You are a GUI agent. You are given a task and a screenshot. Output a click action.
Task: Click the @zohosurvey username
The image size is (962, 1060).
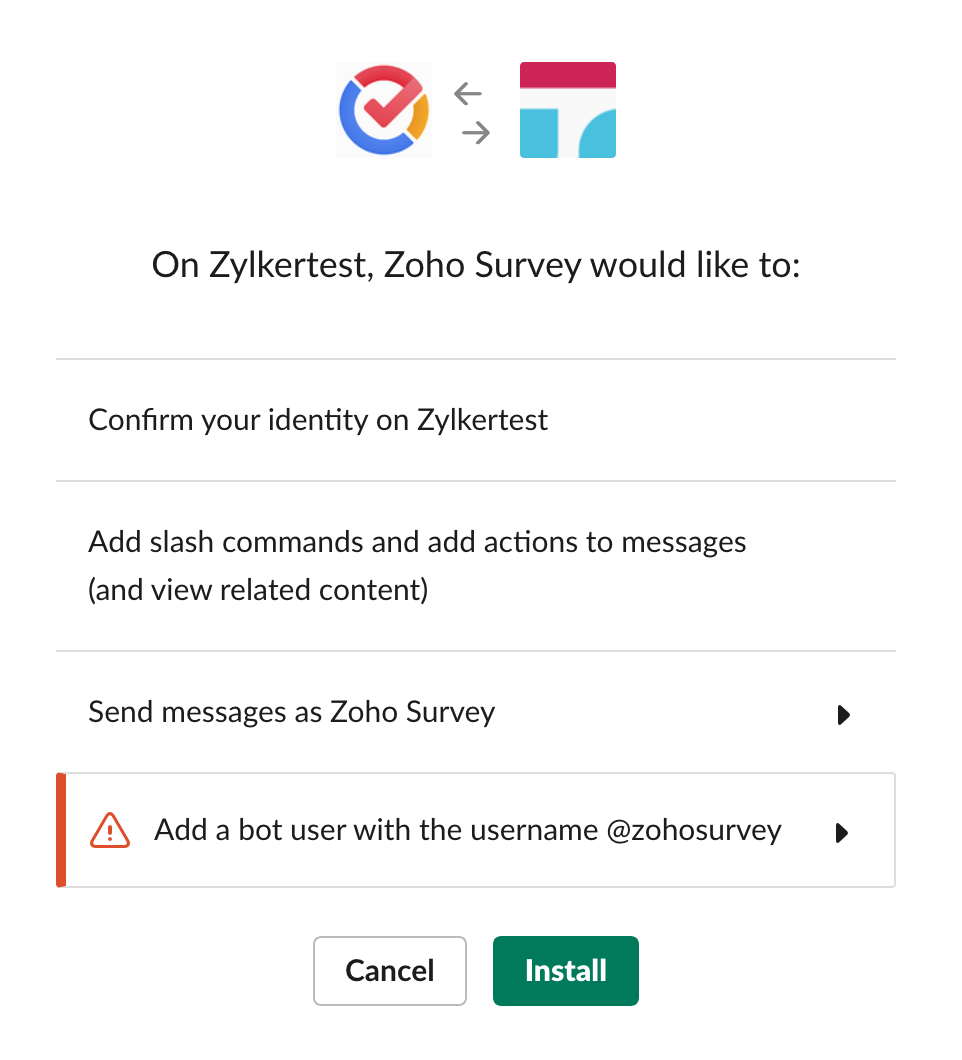(694, 831)
